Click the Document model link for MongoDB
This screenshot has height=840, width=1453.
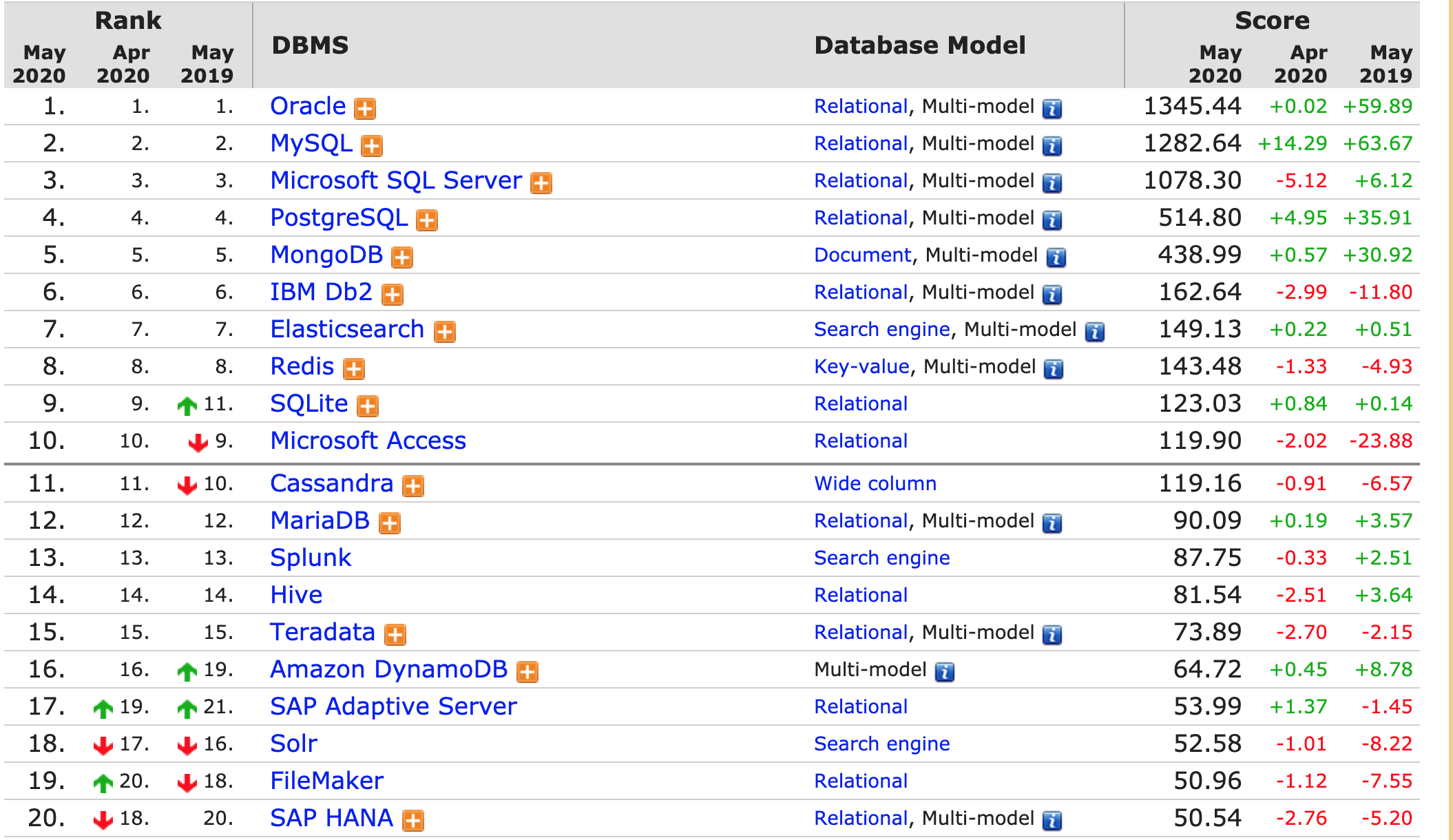pyautogui.click(x=862, y=255)
